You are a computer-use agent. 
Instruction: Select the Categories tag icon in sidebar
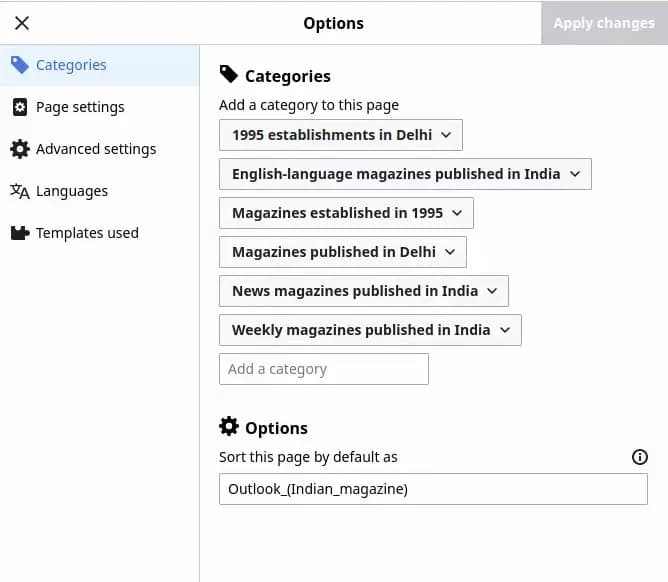click(x=20, y=65)
